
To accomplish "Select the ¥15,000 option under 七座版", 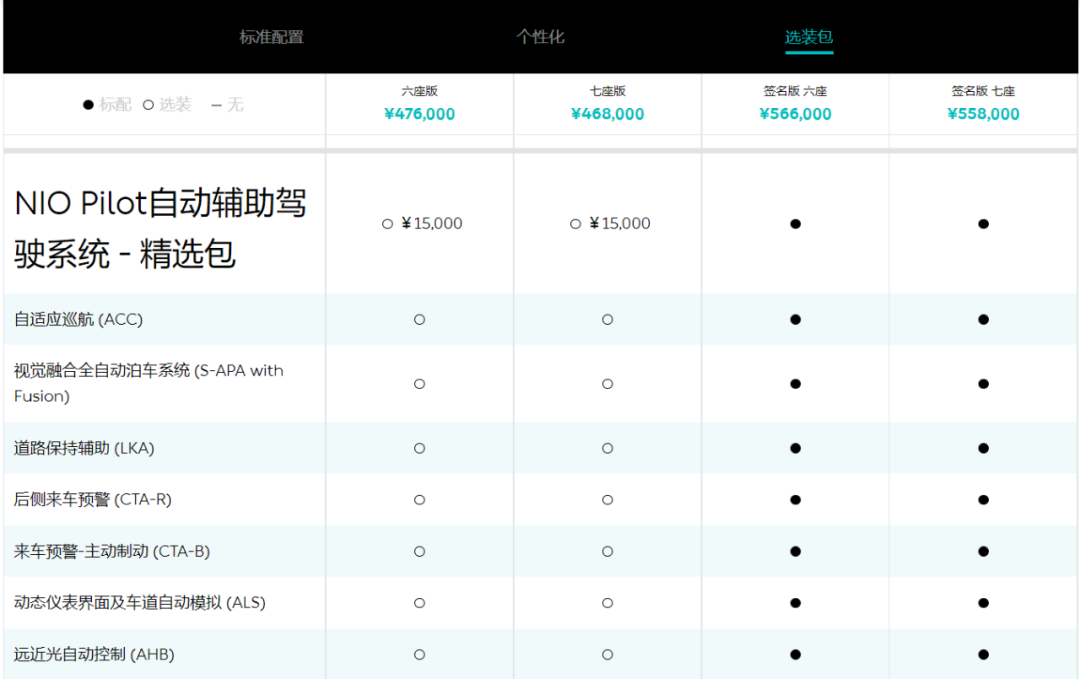I will tap(610, 224).
